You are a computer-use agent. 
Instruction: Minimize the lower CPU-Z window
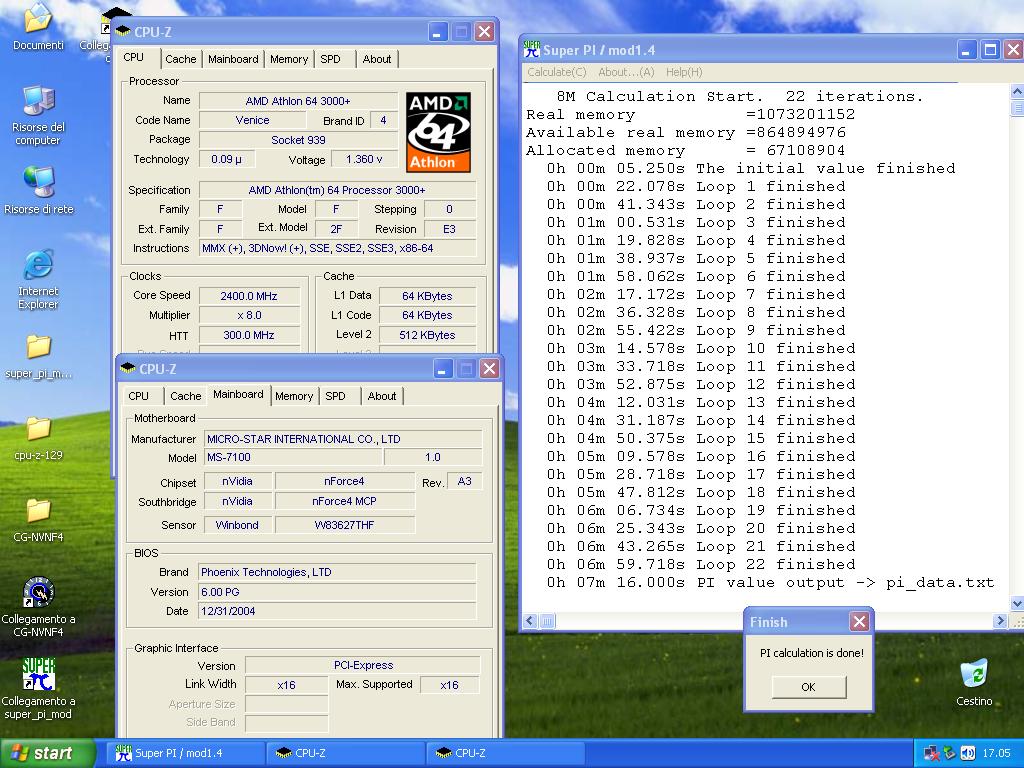pos(443,369)
